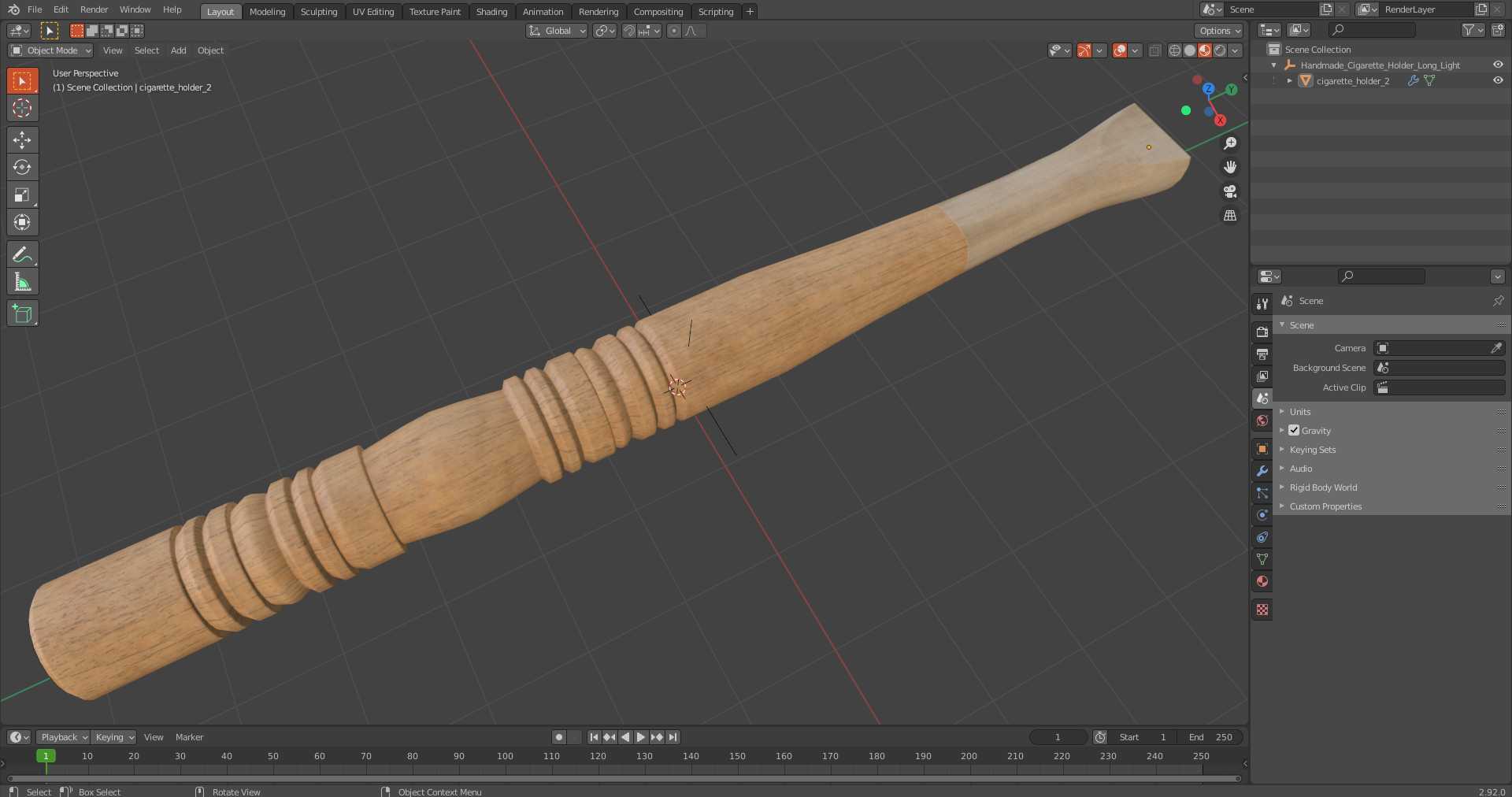Screen dimensions: 1512x797
Task: Switch to UV Editing workspace tab
Action: [x=373, y=11]
